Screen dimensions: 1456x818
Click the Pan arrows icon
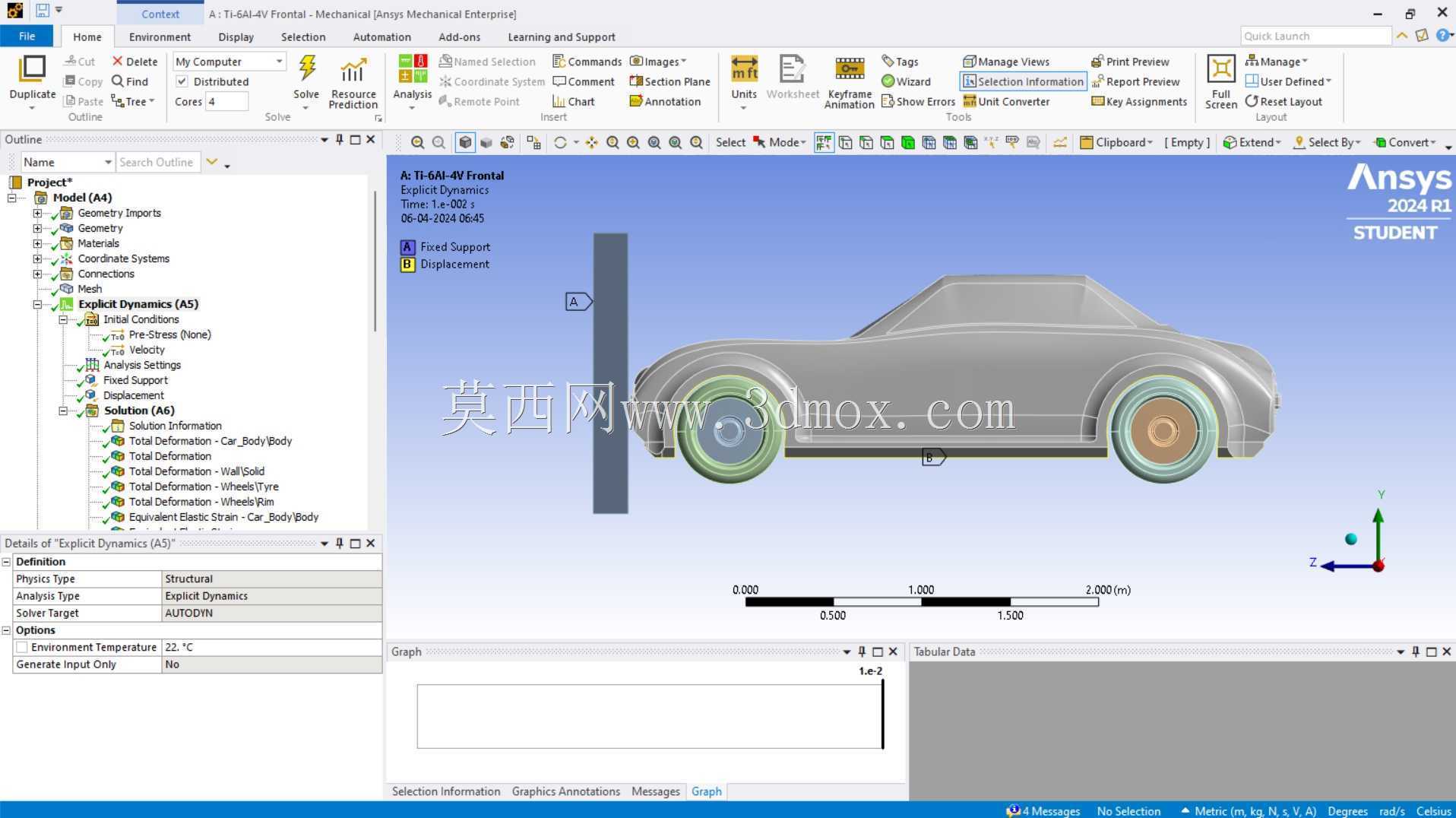[x=591, y=142]
